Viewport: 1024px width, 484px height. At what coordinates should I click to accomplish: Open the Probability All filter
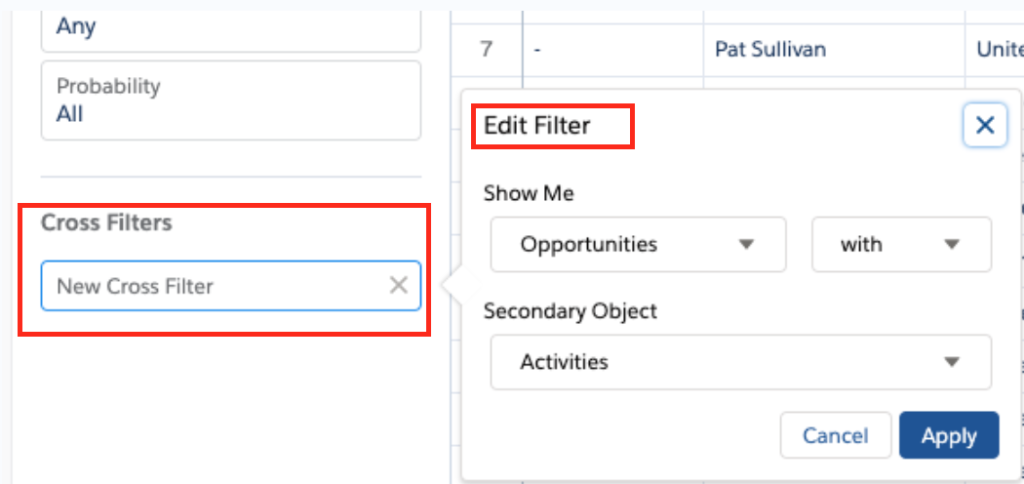[231, 101]
